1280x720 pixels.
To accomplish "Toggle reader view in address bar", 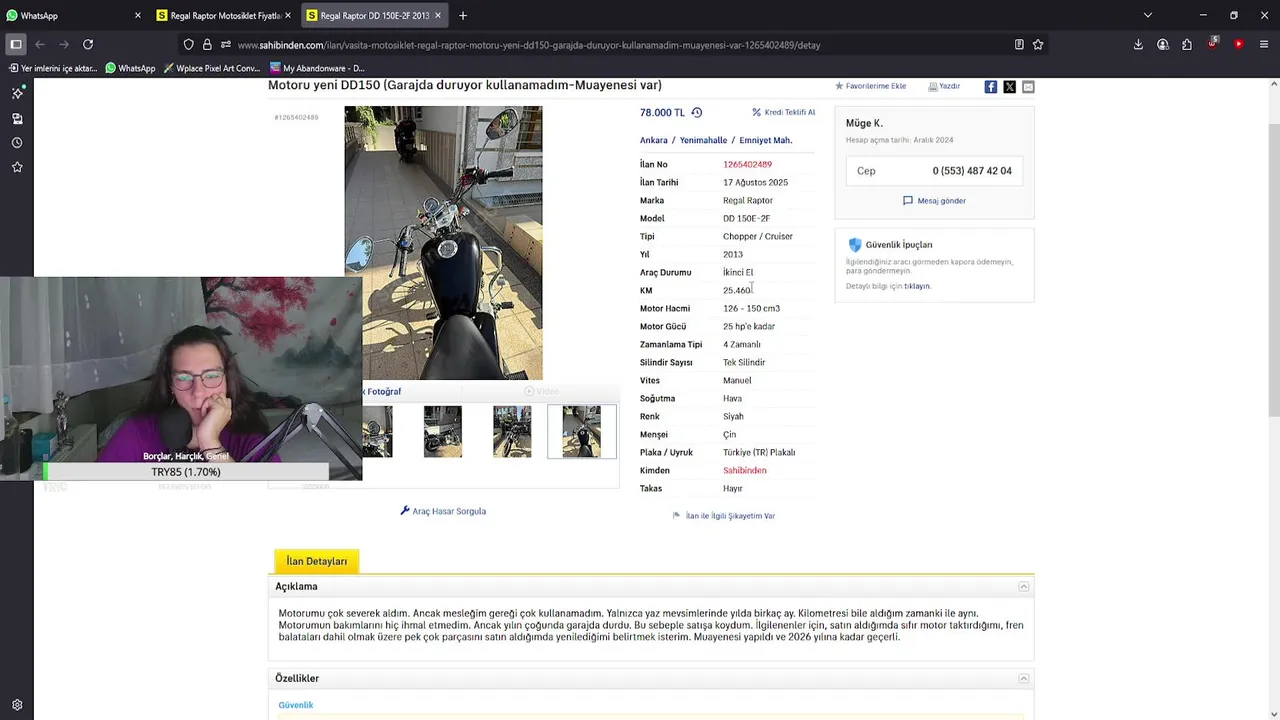I will pos(1019,45).
